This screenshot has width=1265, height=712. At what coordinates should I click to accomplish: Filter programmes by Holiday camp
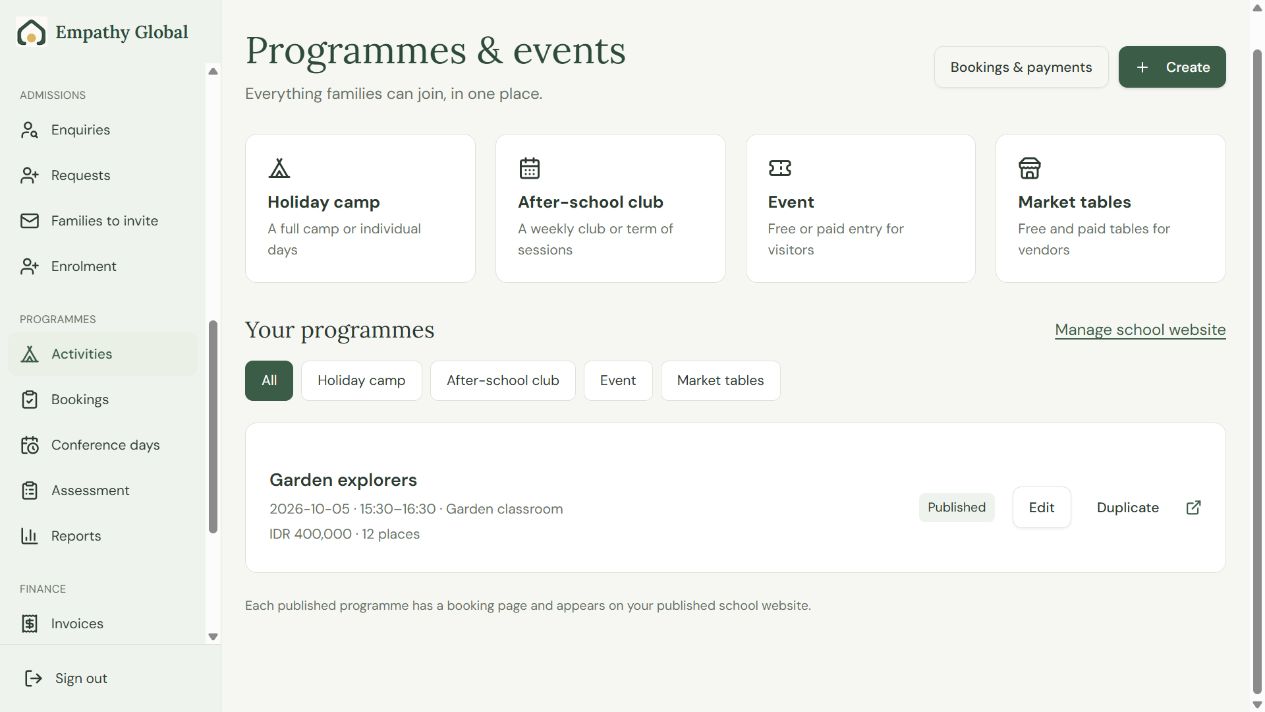(361, 380)
